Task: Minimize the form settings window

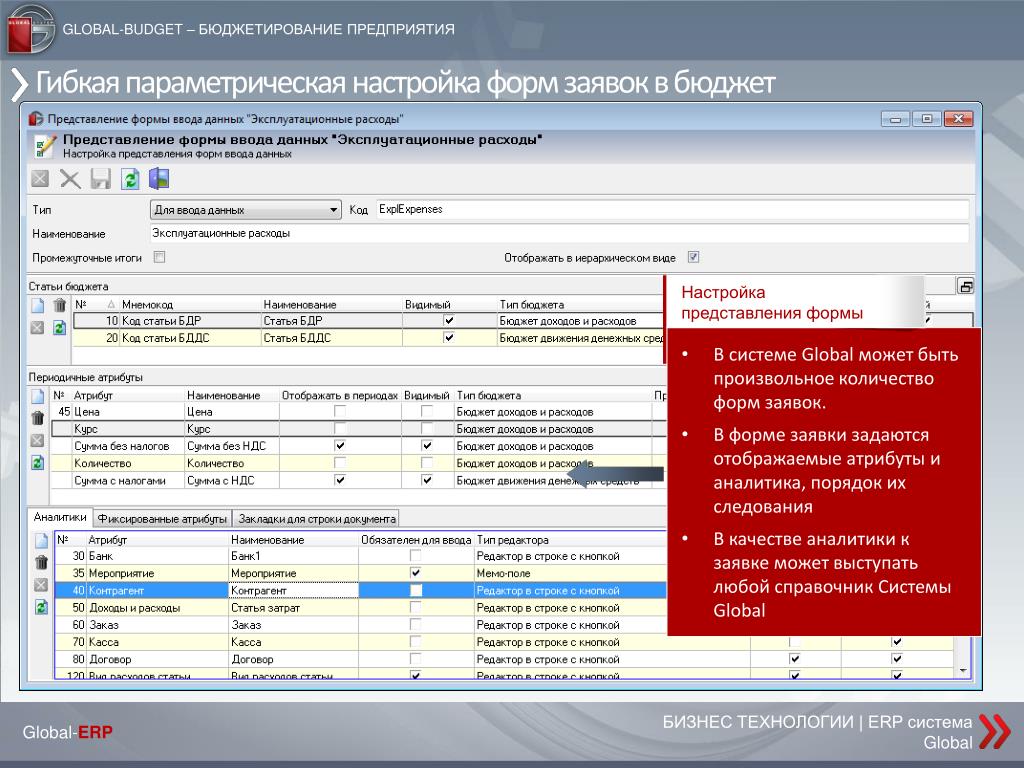Action: click(895, 119)
